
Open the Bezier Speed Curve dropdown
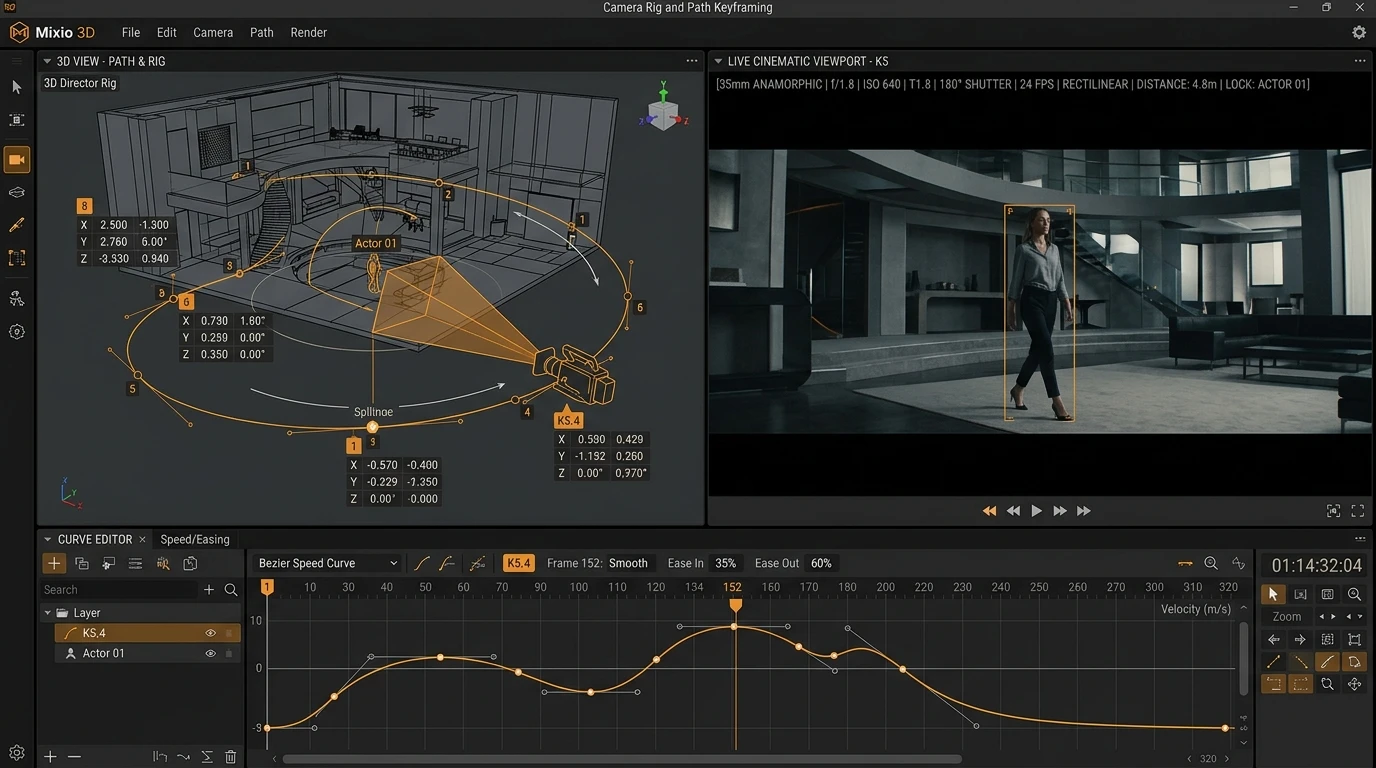tap(327, 563)
